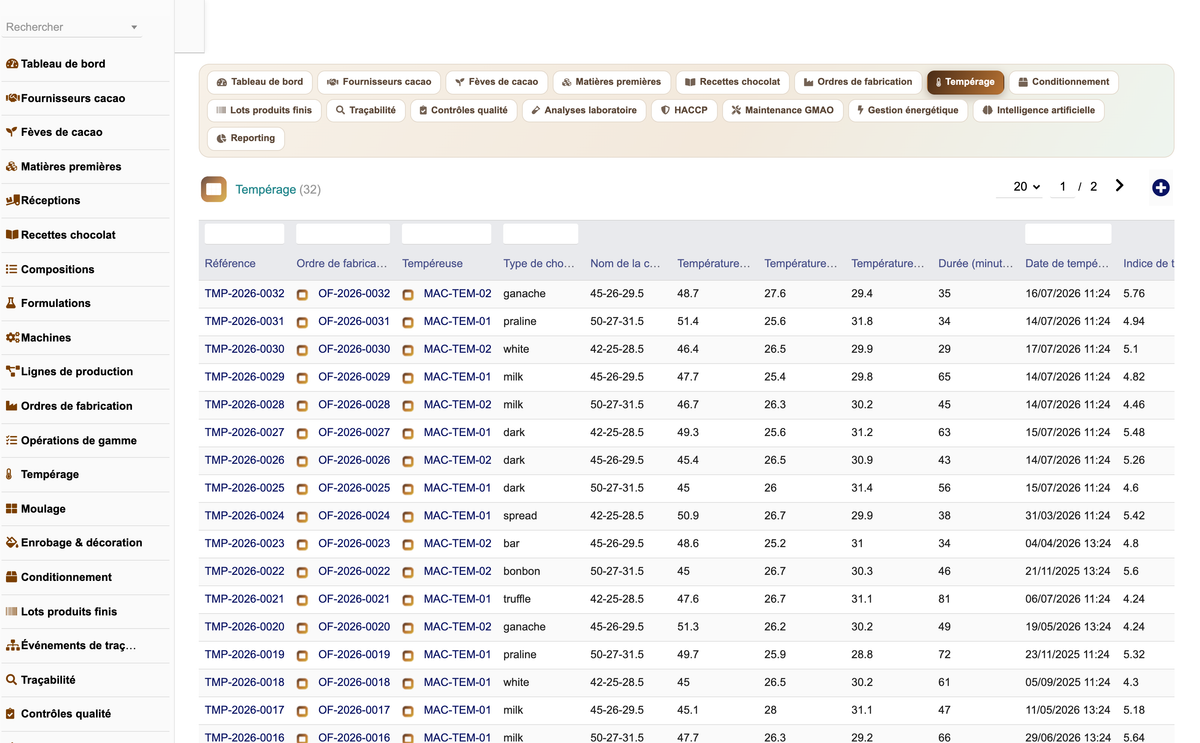This screenshot has width=1200, height=743.
Task: Click Traçabilité search icon in sidebar
Action: point(12,679)
